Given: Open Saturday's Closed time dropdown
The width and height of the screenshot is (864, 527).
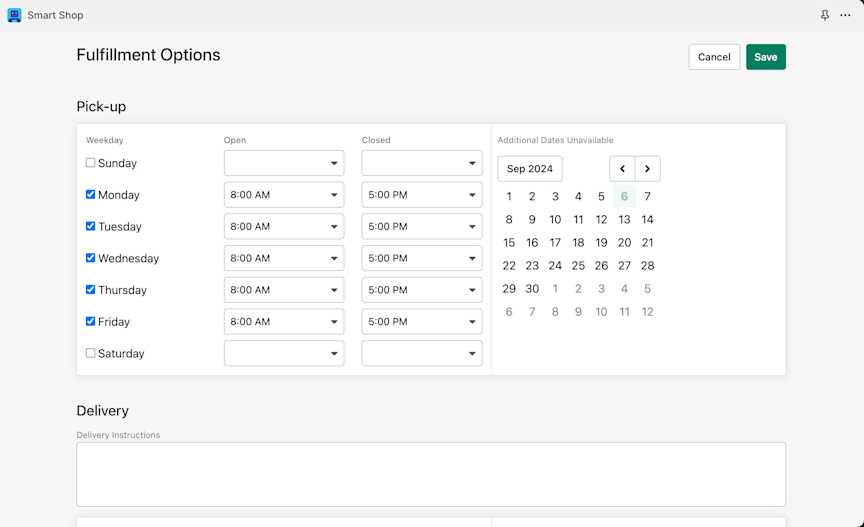Looking at the screenshot, I should click(422, 353).
